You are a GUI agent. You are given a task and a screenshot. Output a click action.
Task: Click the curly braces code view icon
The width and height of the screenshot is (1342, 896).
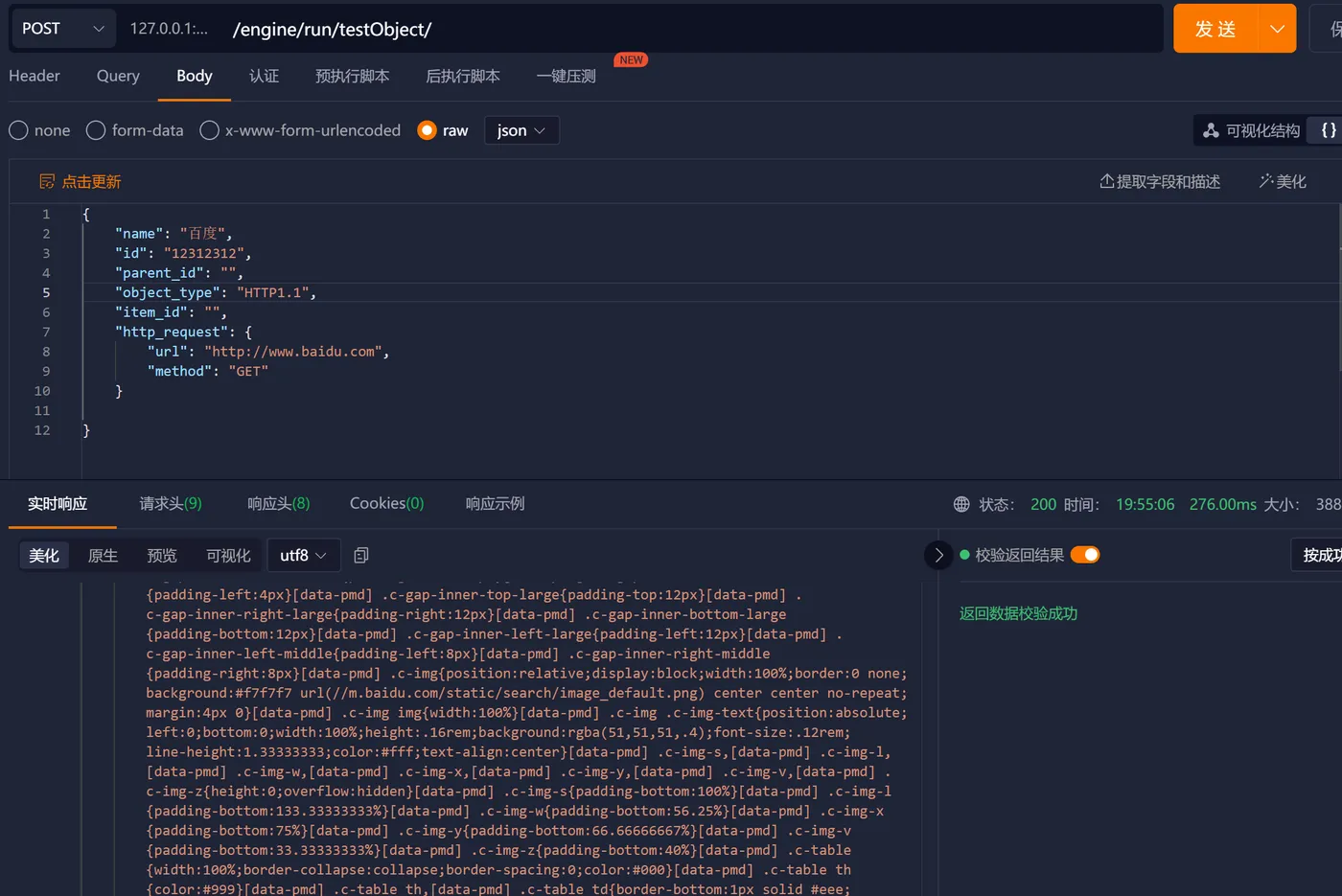pyautogui.click(x=1328, y=130)
